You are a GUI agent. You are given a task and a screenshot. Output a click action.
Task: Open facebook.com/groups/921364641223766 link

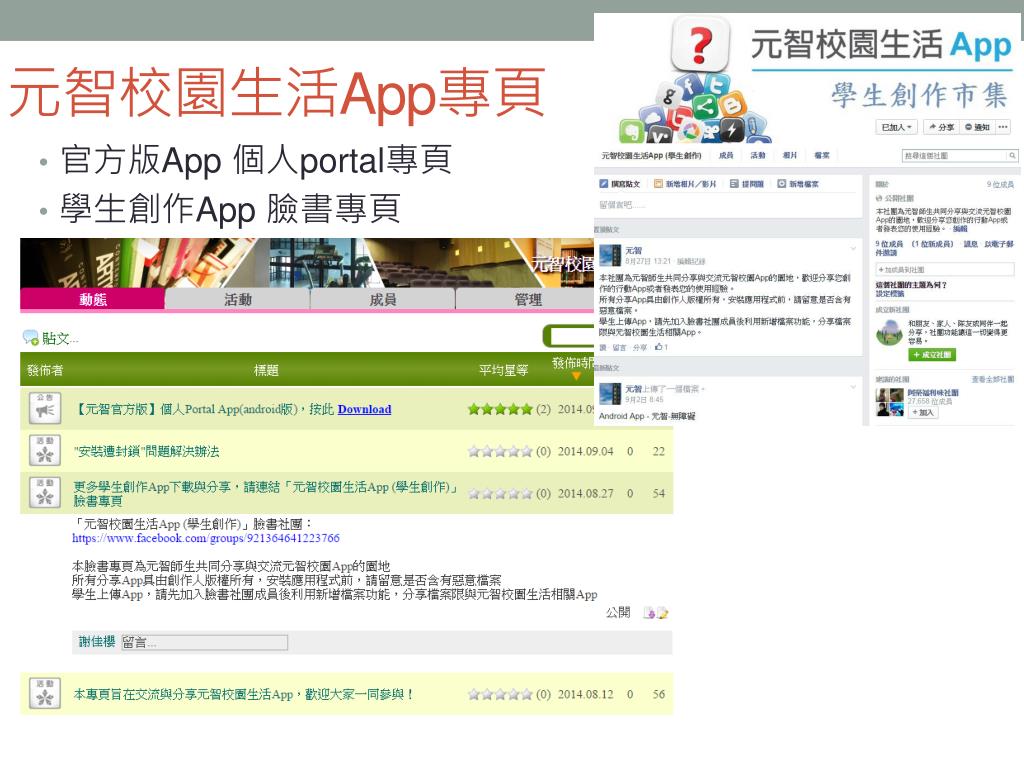coord(206,538)
